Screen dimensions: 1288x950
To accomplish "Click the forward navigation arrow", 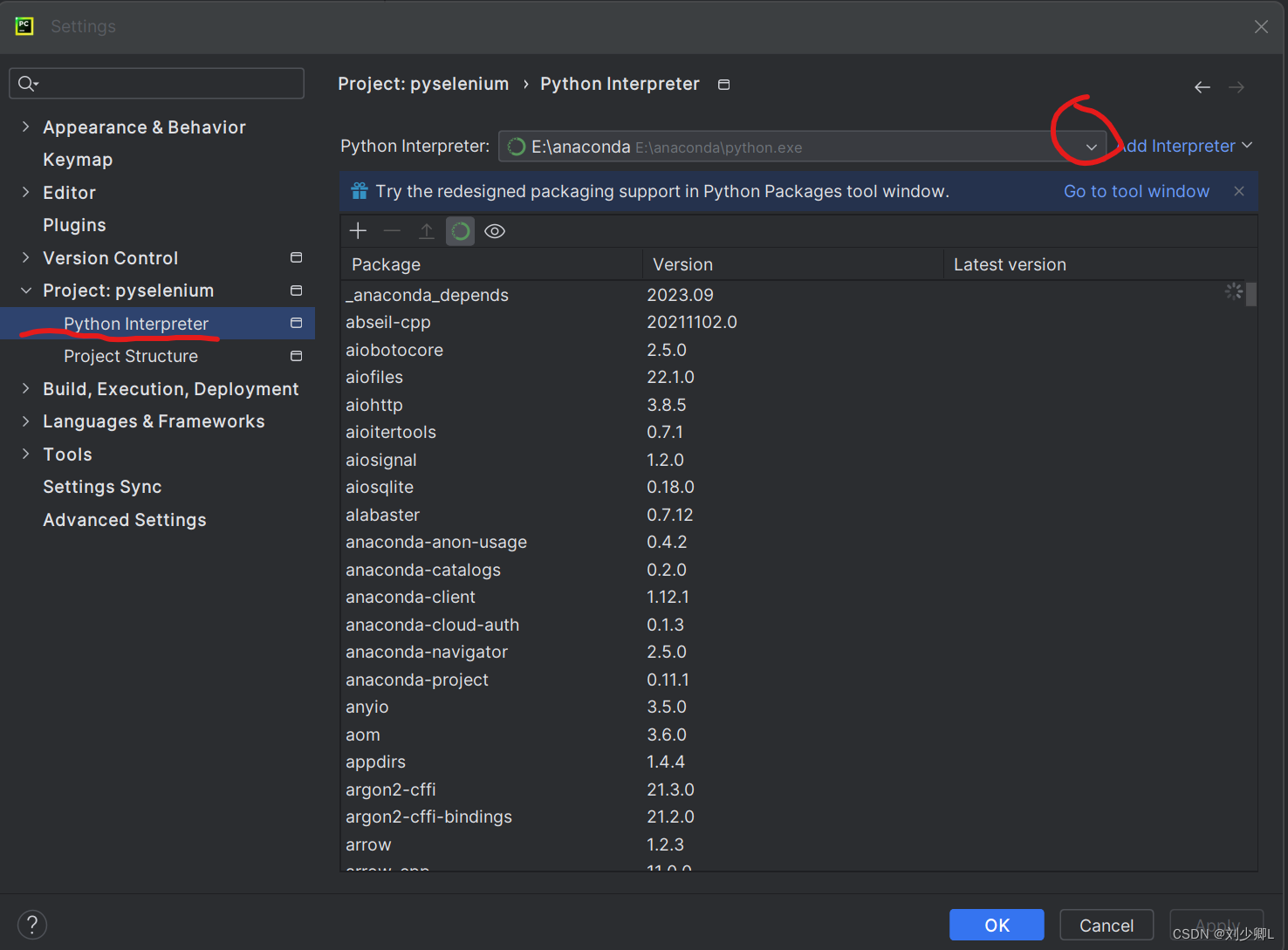I will point(1237,87).
